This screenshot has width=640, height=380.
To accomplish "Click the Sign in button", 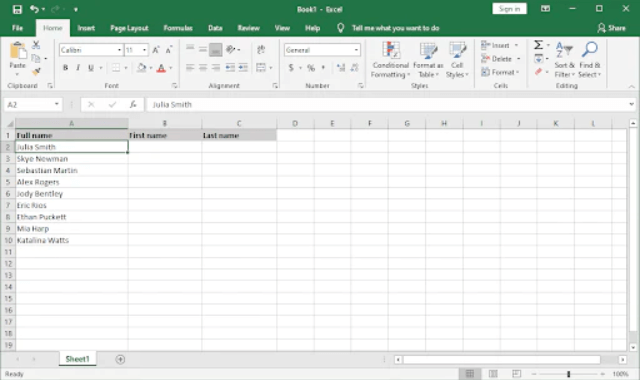I will pos(509,9).
